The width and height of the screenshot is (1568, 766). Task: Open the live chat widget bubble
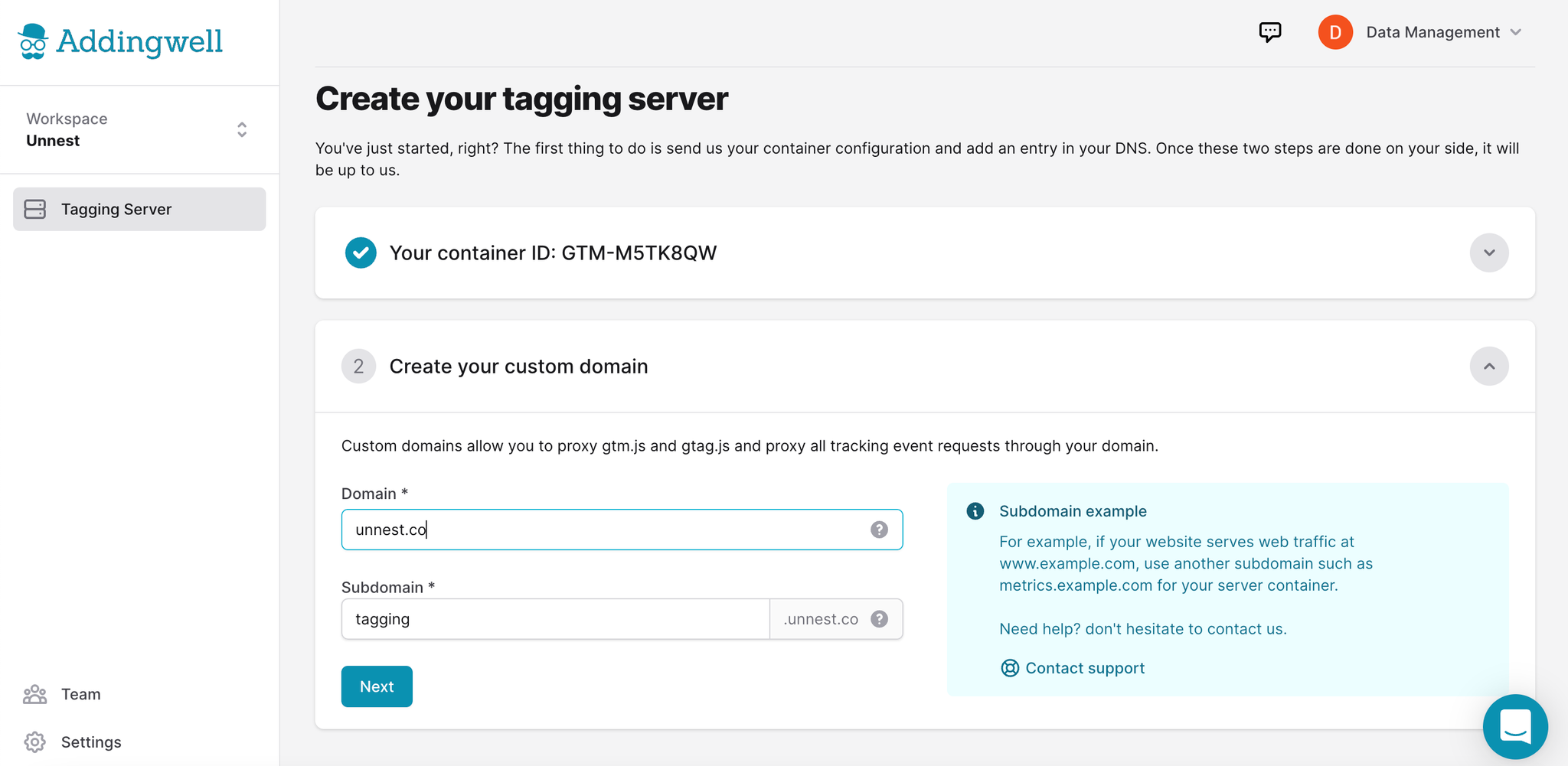click(1515, 726)
